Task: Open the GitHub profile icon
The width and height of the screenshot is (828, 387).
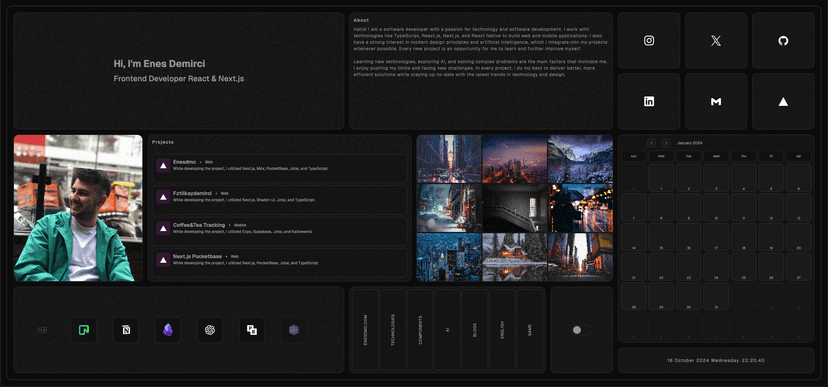Action: click(x=783, y=41)
